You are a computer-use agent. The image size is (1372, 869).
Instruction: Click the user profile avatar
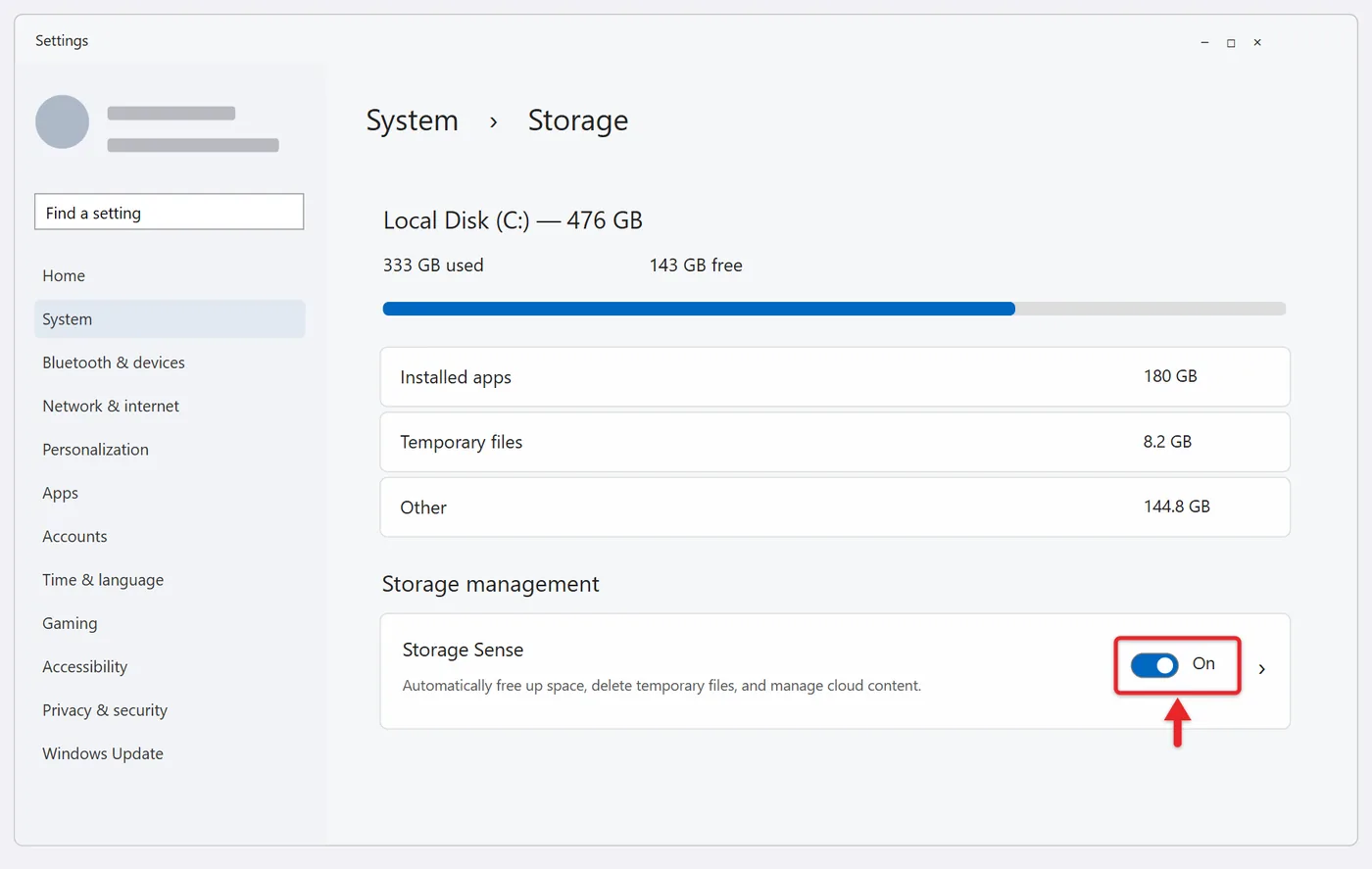click(62, 121)
